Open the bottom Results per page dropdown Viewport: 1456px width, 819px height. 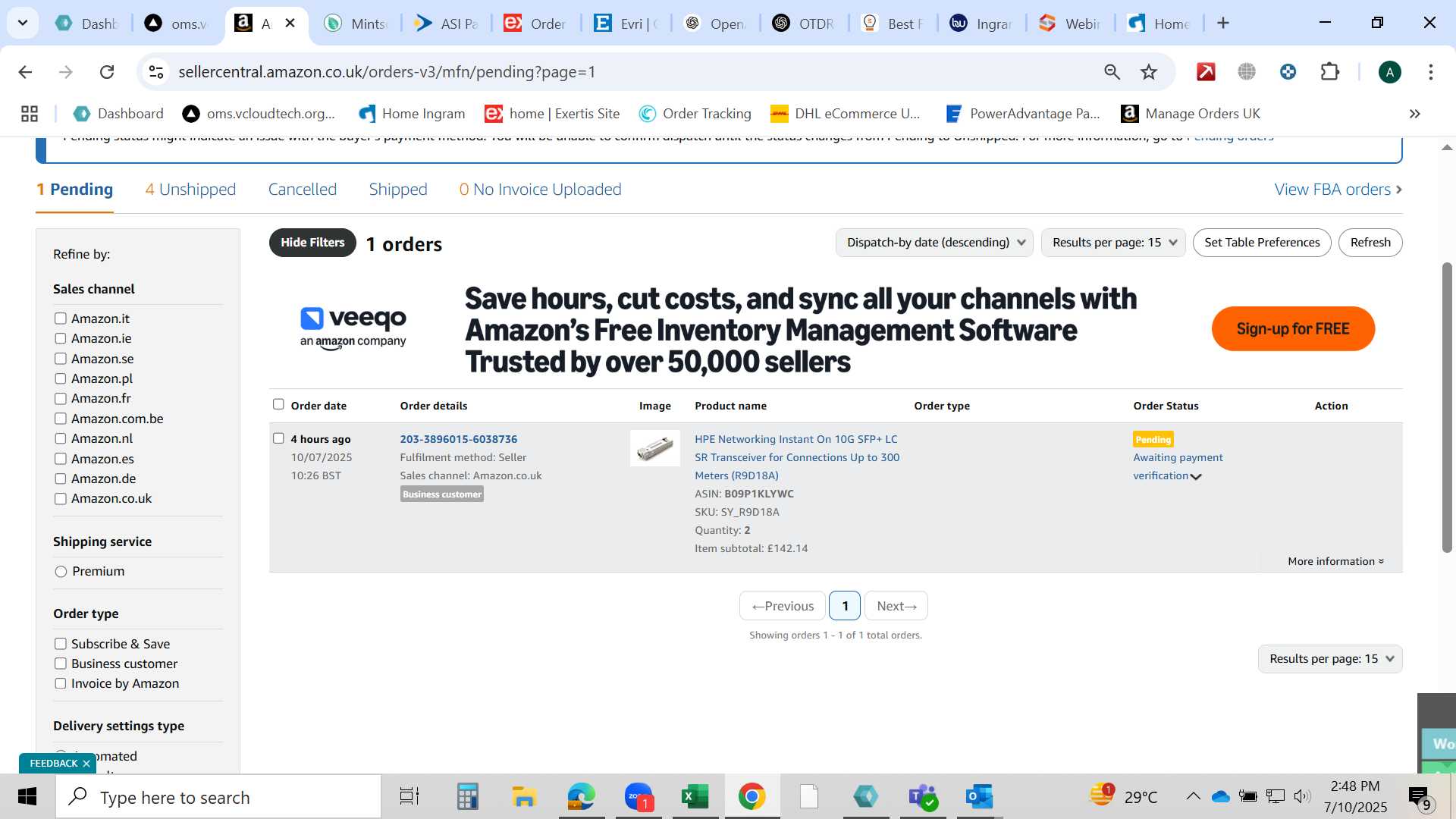pyautogui.click(x=1330, y=659)
